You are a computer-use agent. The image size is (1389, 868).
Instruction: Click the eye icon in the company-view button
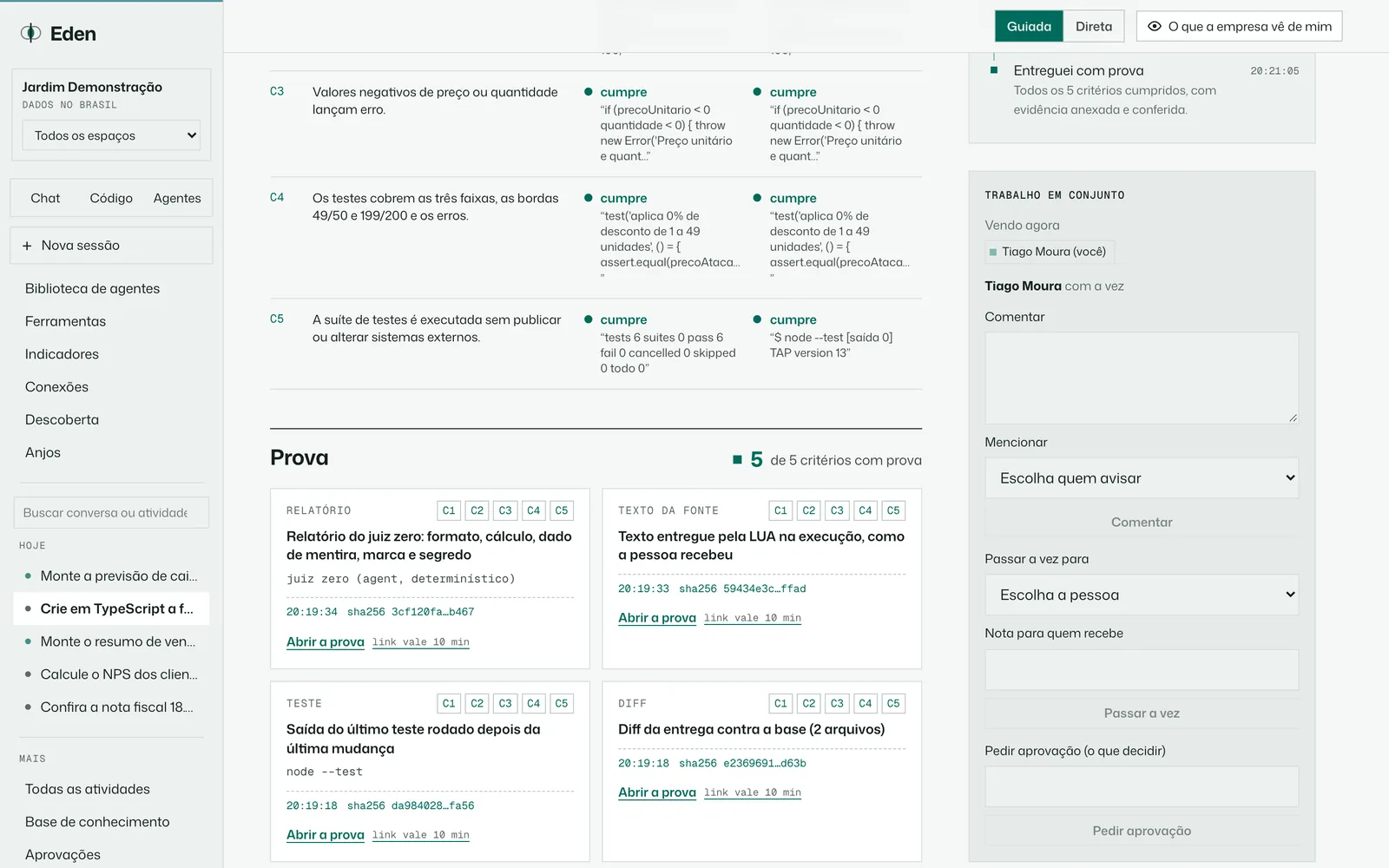1155,26
